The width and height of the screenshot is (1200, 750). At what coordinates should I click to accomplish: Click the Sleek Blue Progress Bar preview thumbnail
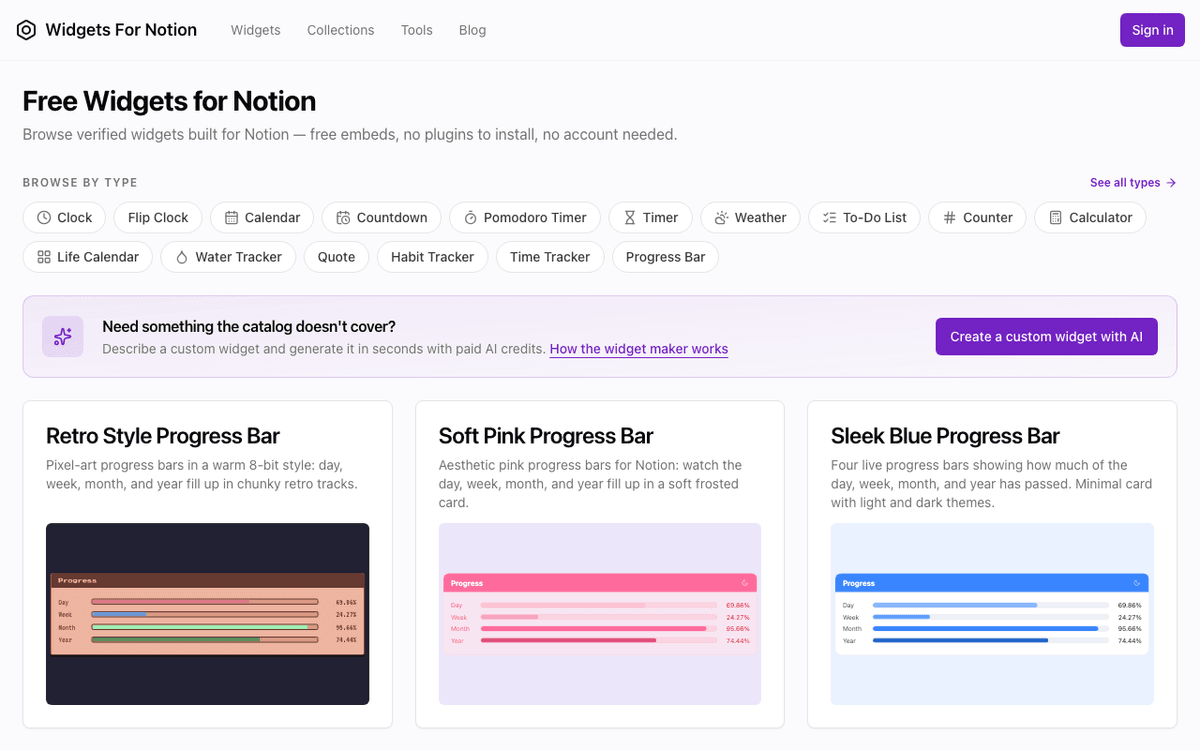[992, 614]
